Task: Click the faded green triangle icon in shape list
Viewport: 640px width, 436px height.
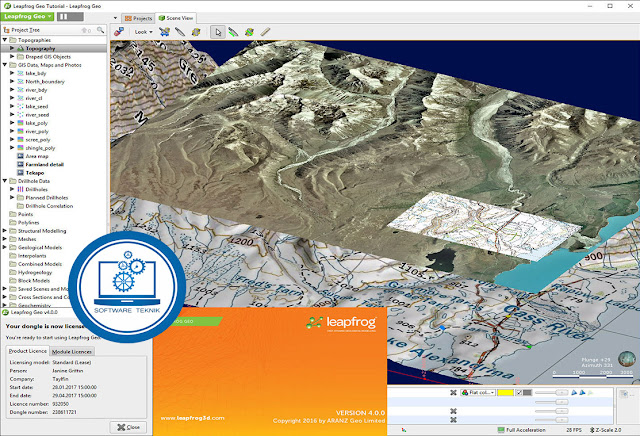Action: pyautogui.click(x=591, y=392)
